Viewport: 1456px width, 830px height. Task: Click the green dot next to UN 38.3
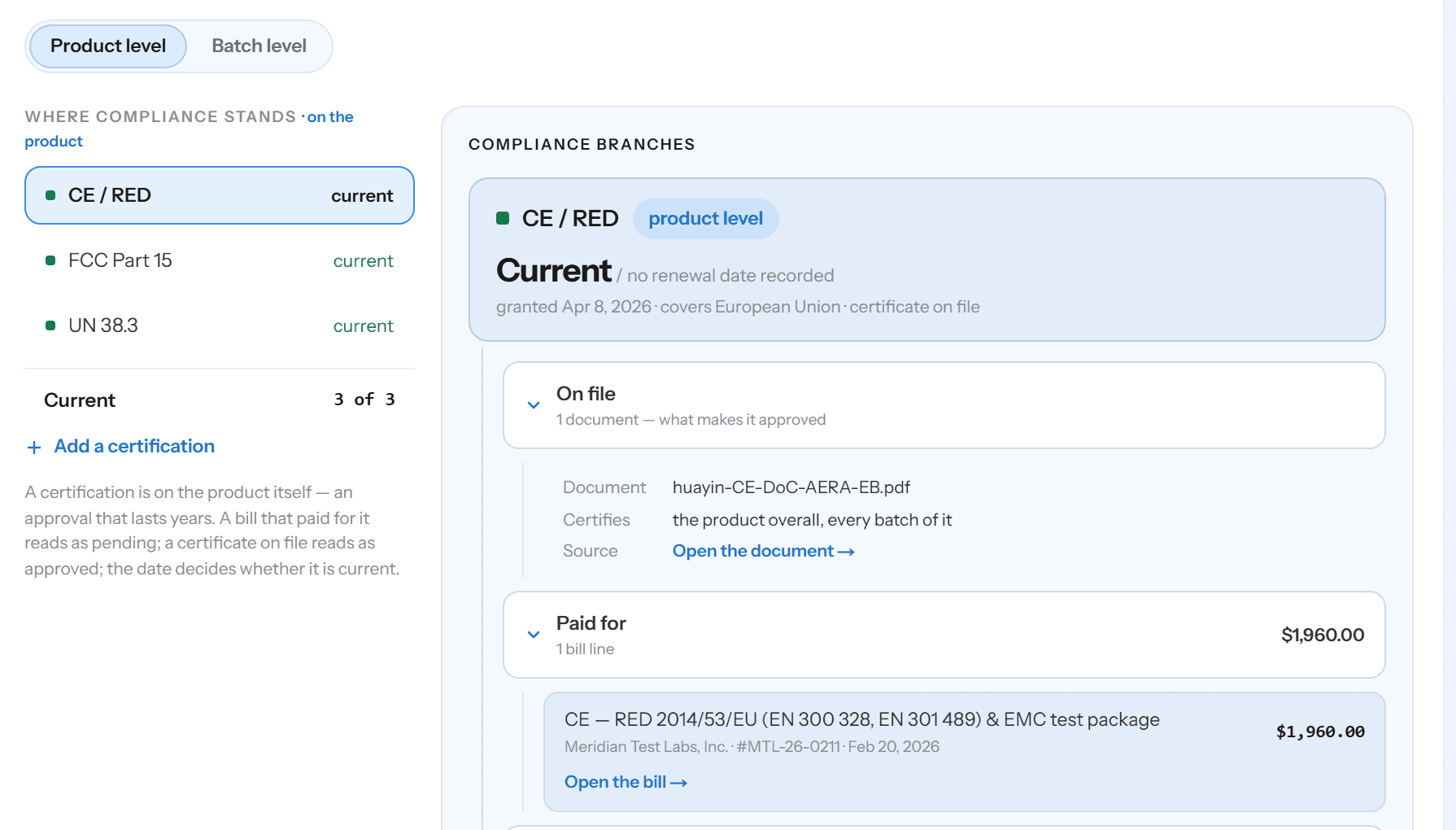pos(50,325)
